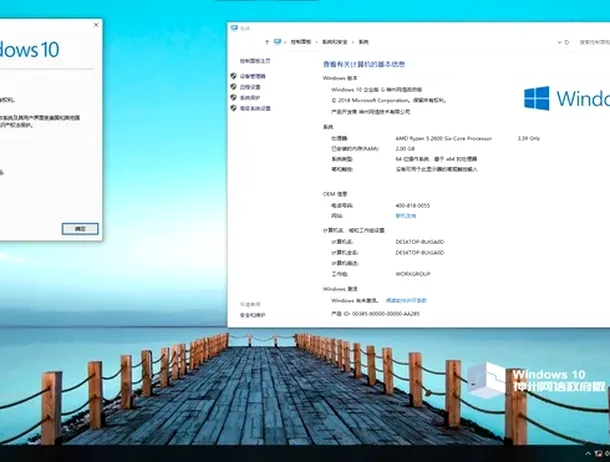
Task: Close the About Windows dialog
Action: click(x=96, y=25)
